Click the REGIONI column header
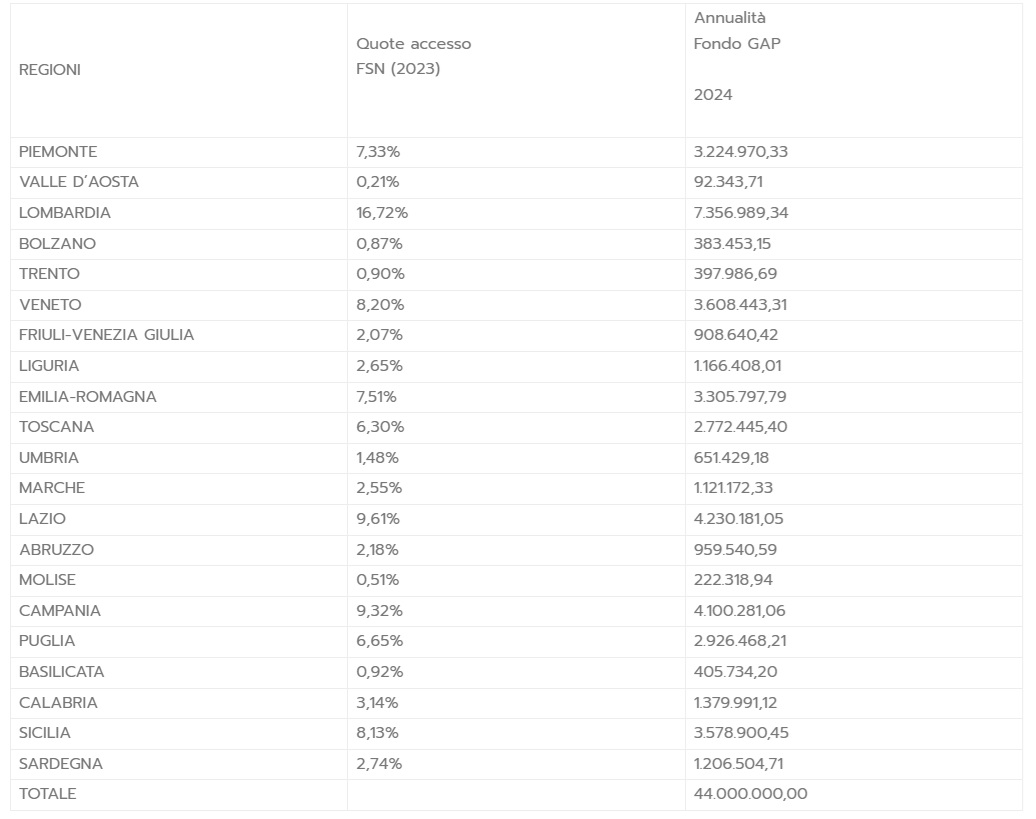 (x=50, y=70)
